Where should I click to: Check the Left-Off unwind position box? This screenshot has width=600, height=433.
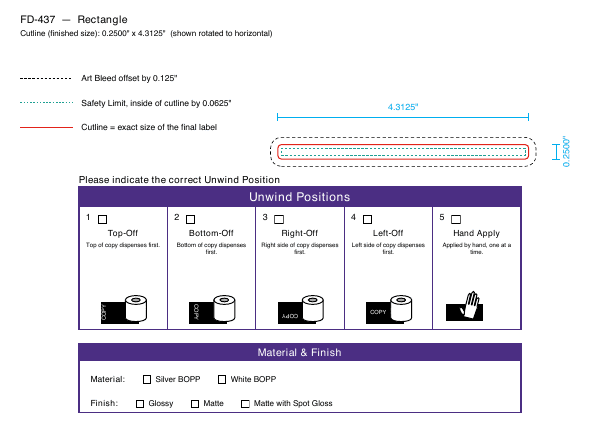[367, 219]
